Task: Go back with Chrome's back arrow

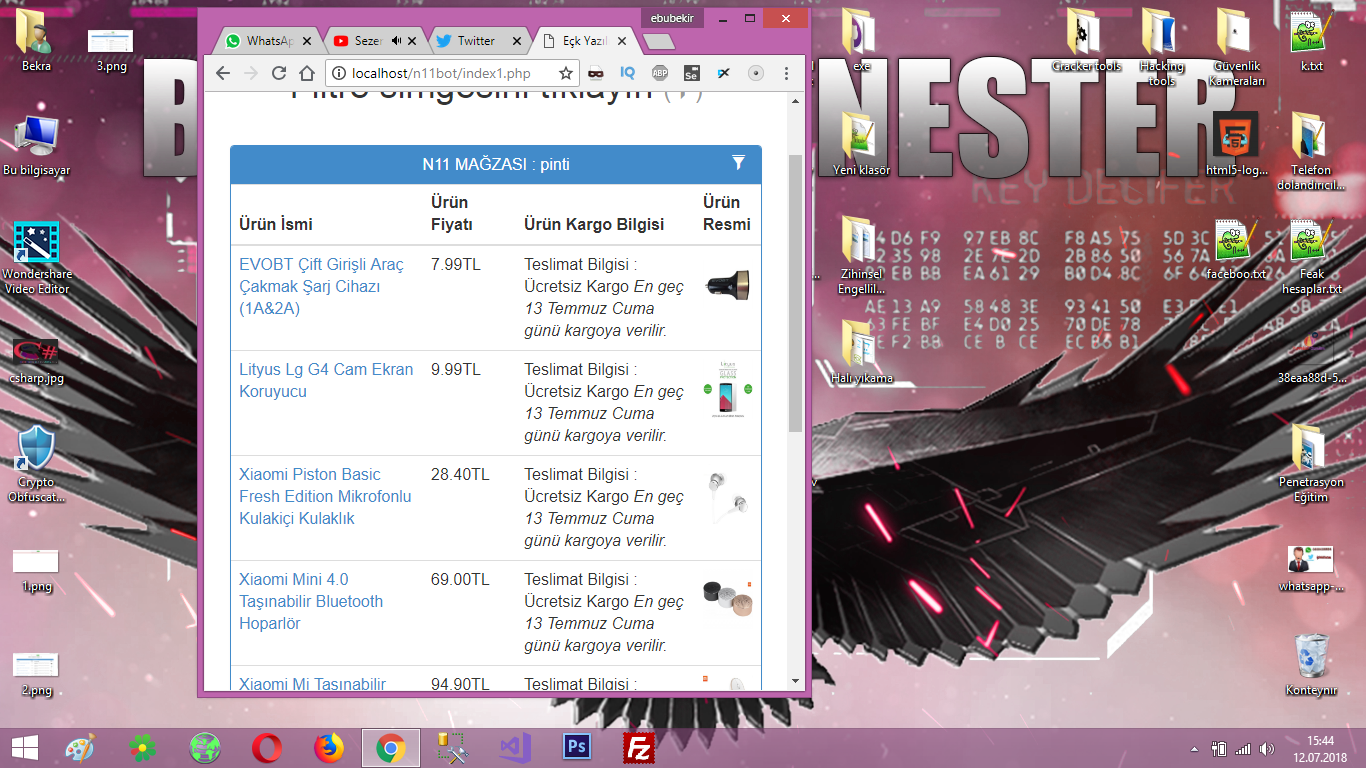Action: click(x=223, y=73)
